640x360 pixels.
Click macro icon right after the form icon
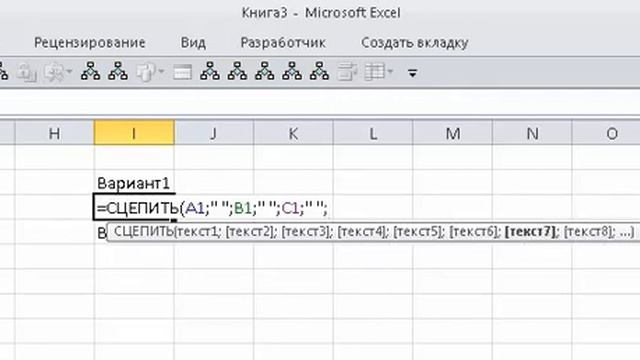pos(210,71)
